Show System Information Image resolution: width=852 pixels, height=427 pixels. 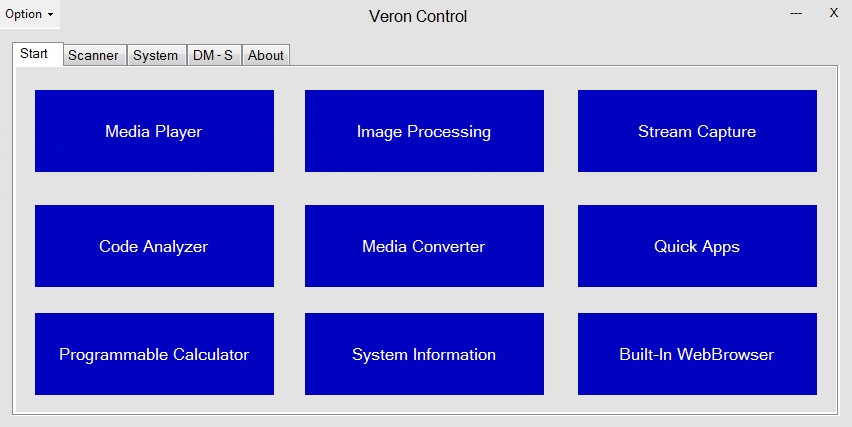[424, 354]
